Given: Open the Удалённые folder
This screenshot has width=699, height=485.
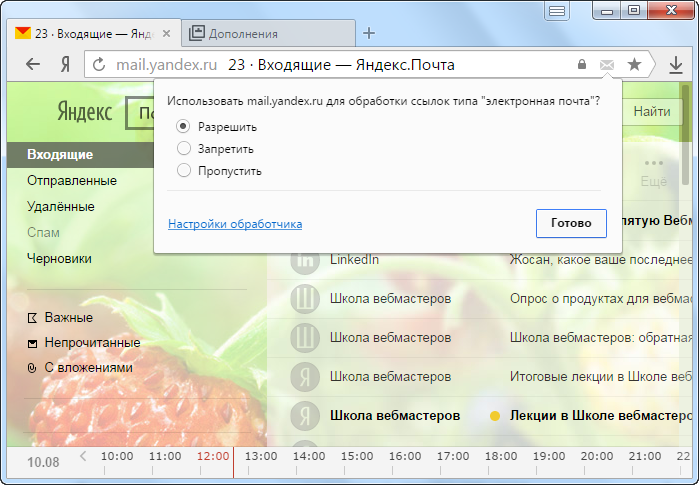Looking at the screenshot, I should [x=61, y=206].
